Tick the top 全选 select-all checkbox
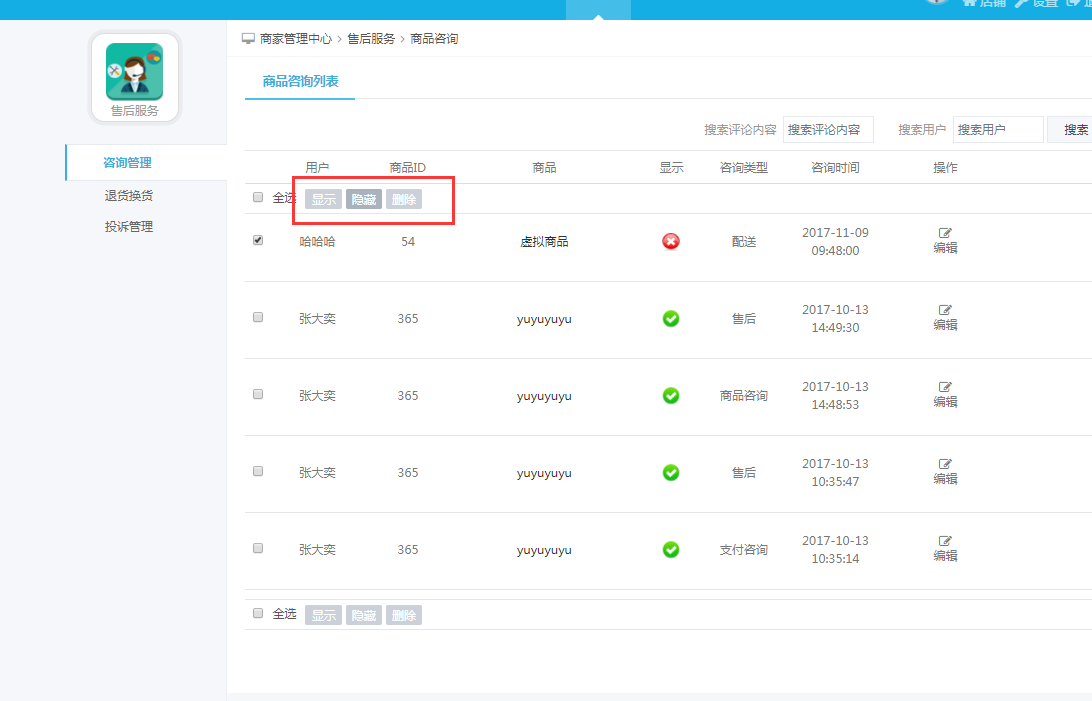Image resolution: width=1092 pixels, height=701 pixels. point(258,197)
